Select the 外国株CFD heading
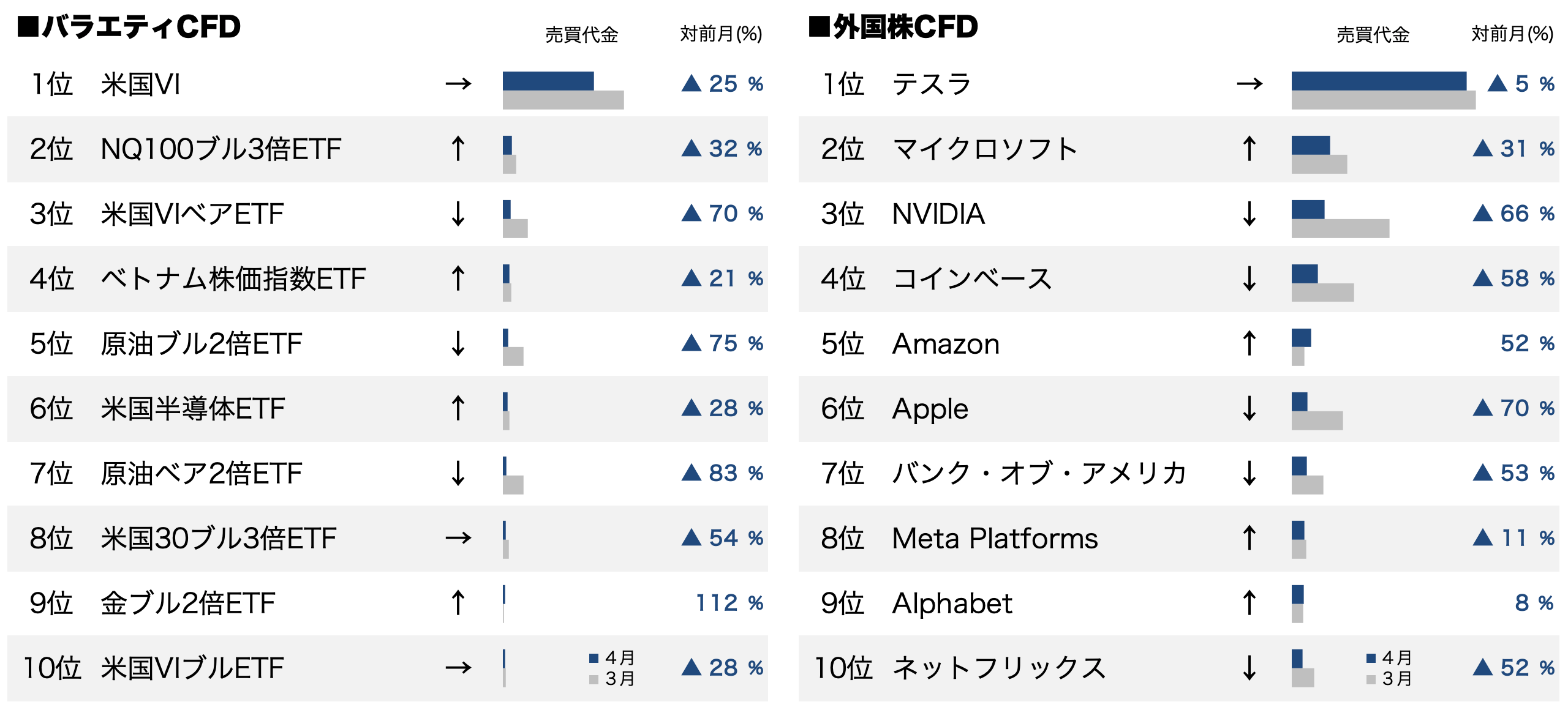1568x710 pixels. click(894, 27)
